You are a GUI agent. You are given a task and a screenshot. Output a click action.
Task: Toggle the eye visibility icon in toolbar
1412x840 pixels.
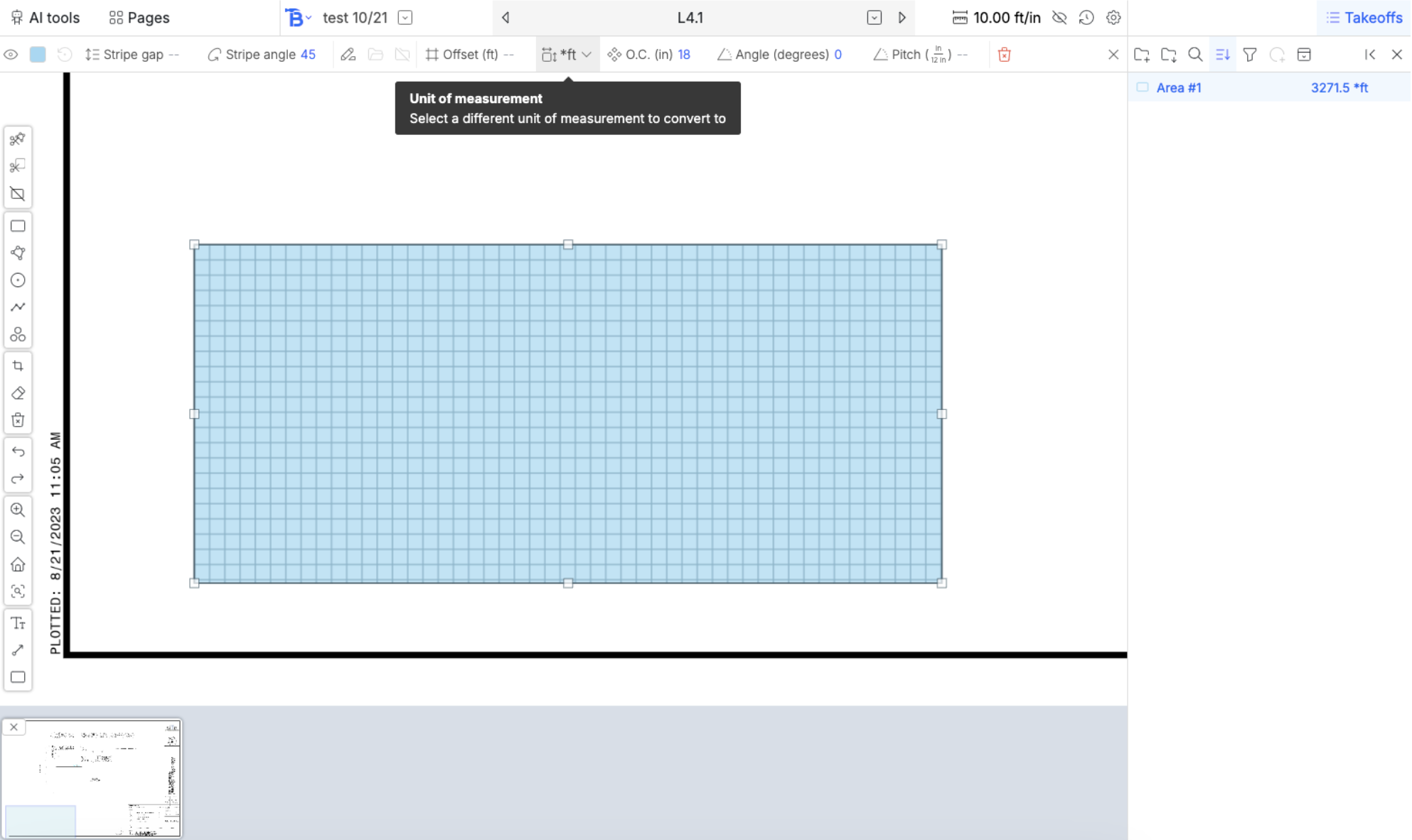11,55
